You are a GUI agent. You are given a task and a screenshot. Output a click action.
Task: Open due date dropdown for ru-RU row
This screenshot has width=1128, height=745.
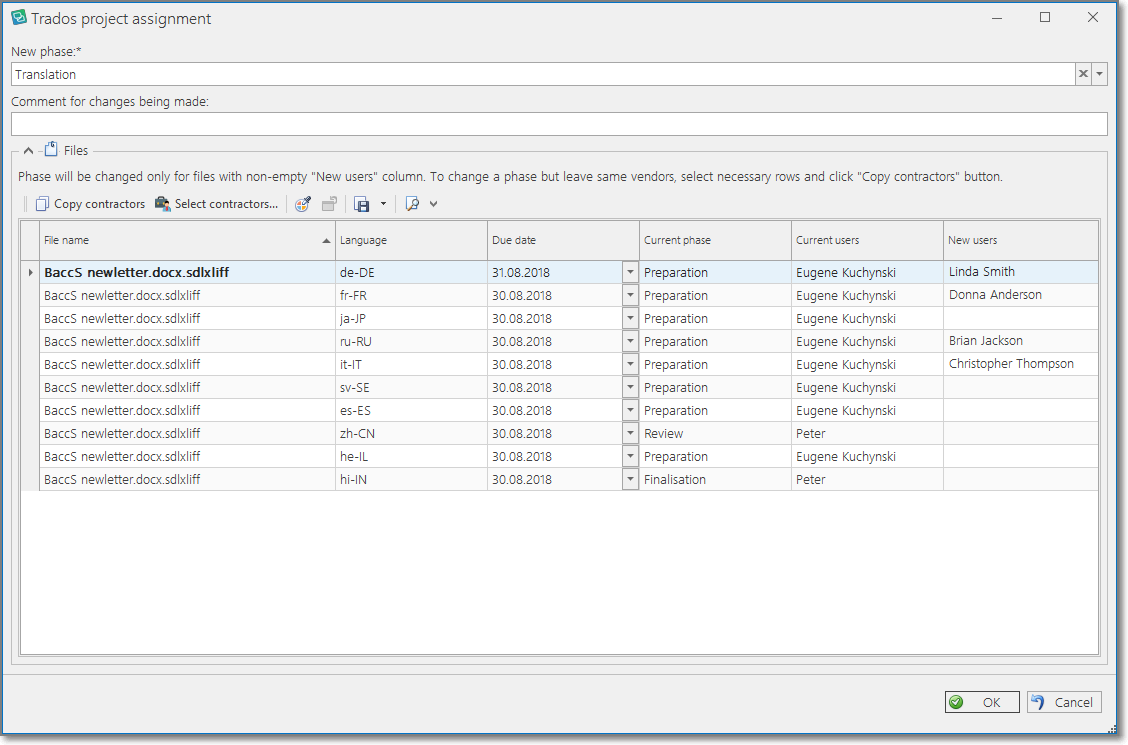630,342
